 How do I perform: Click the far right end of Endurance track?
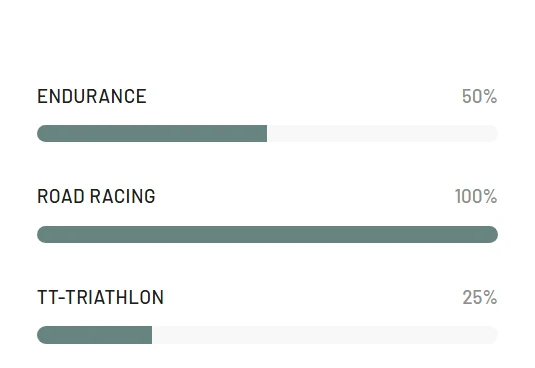click(x=493, y=133)
